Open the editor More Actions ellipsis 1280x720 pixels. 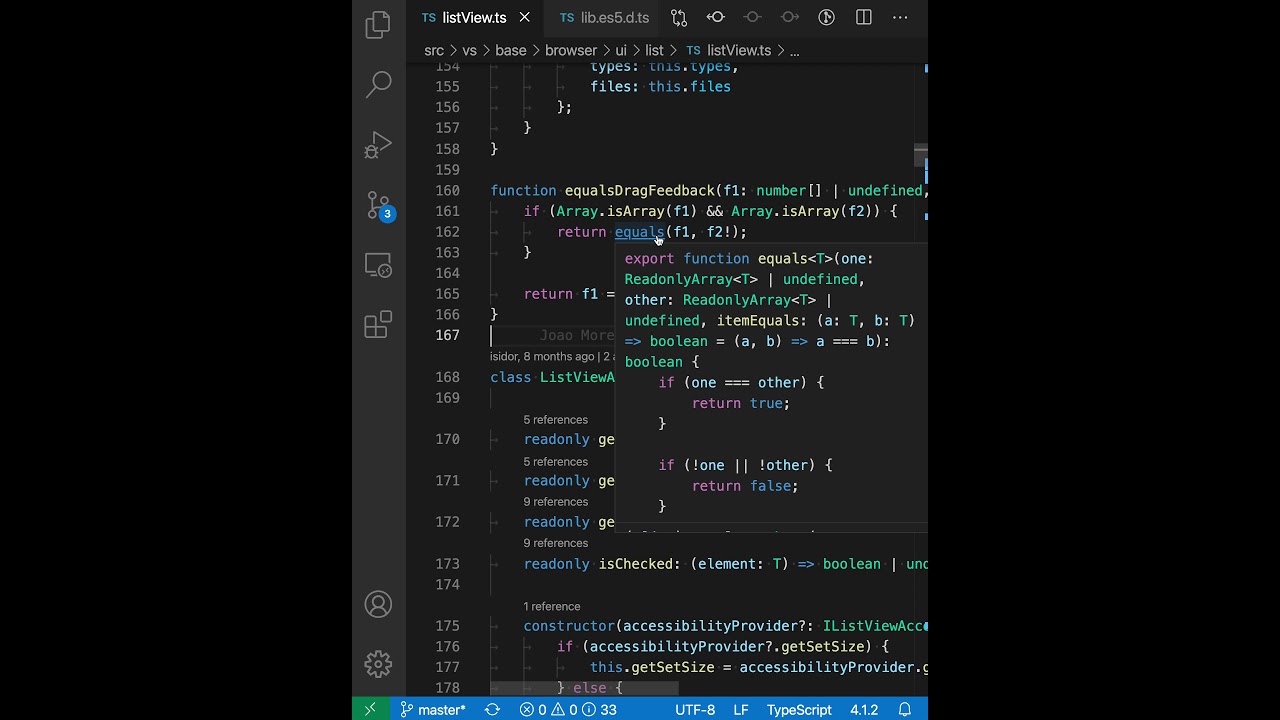coord(900,17)
